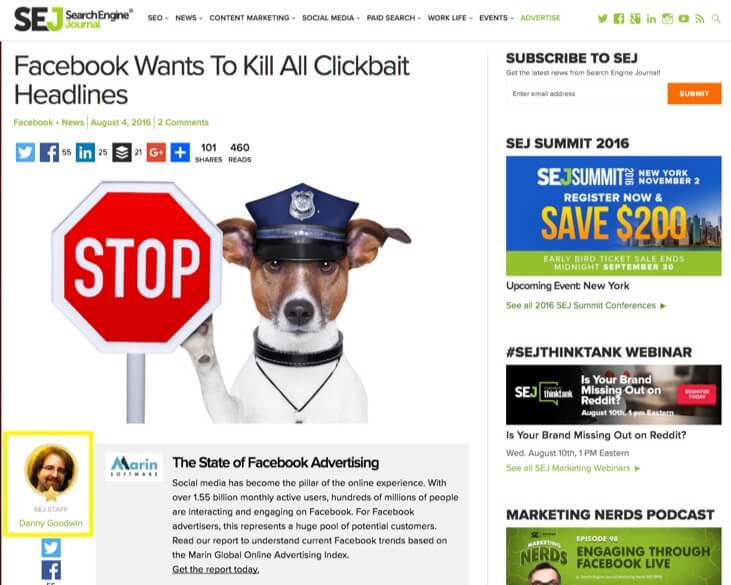The height and width of the screenshot is (585, 731).
Task: Share the article on LinkedIn
Action: tap(85, 152)
